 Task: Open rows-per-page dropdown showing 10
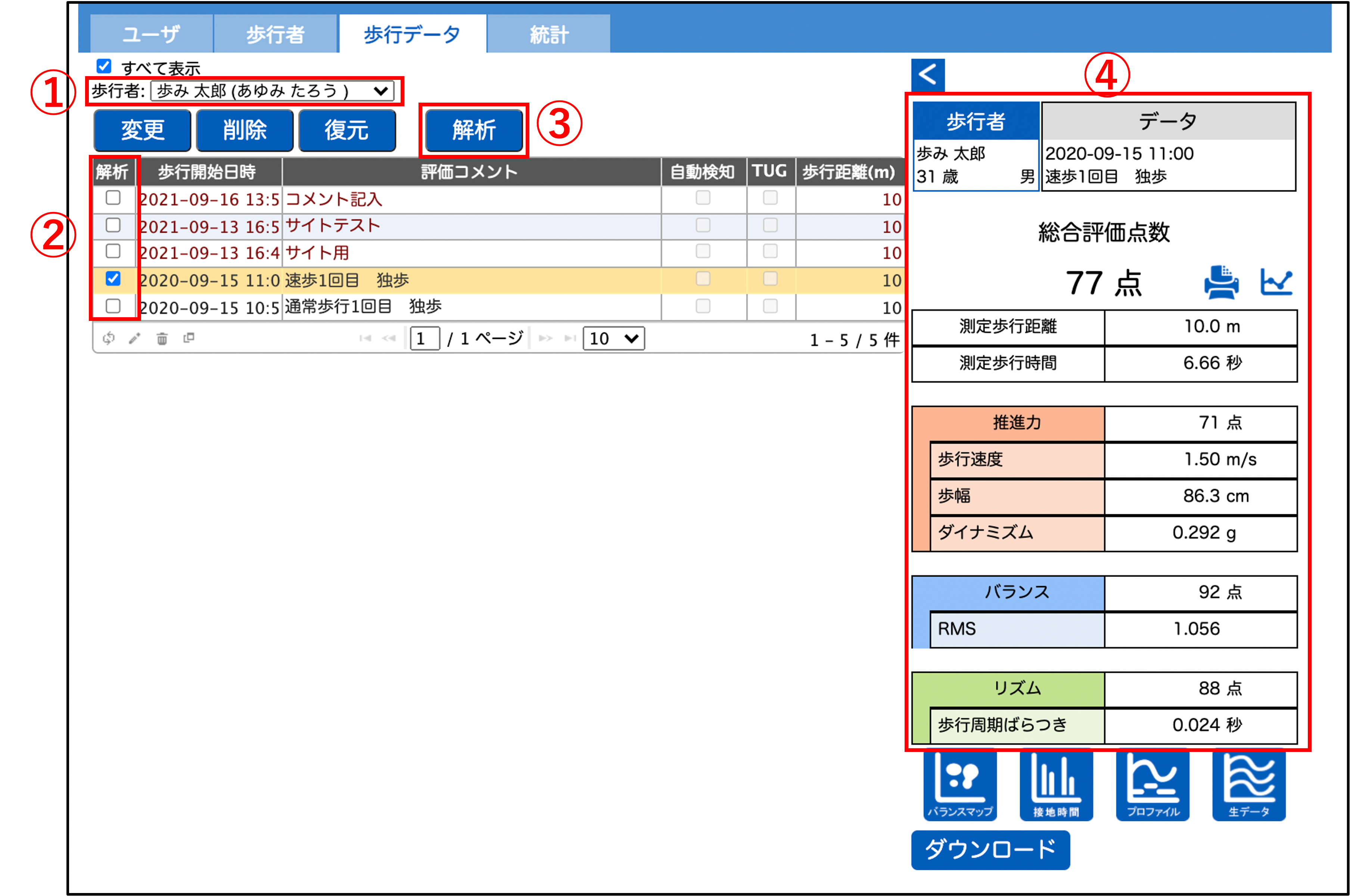pos(613,338)
